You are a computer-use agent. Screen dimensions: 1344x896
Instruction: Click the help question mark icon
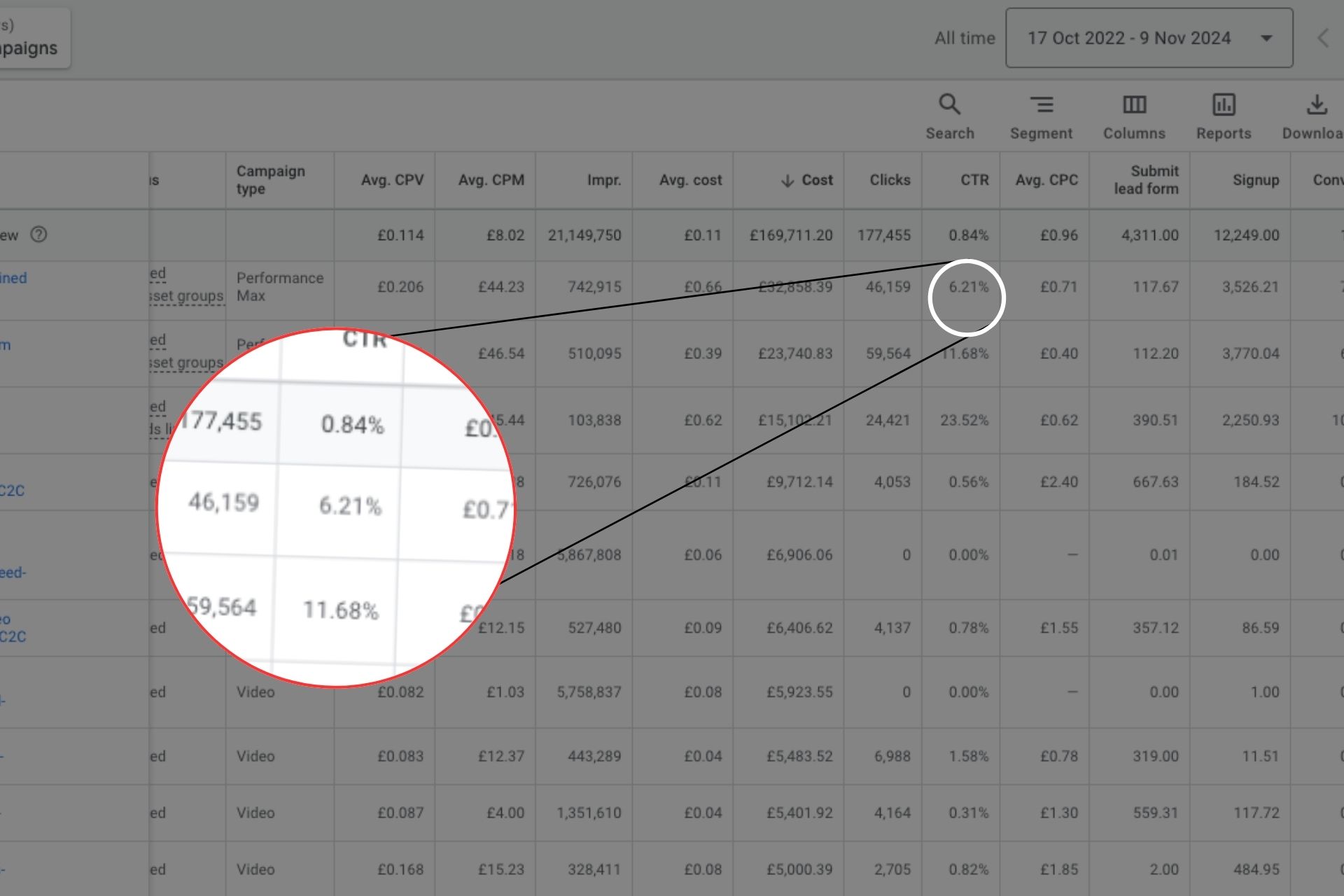(x=39, y=234)
